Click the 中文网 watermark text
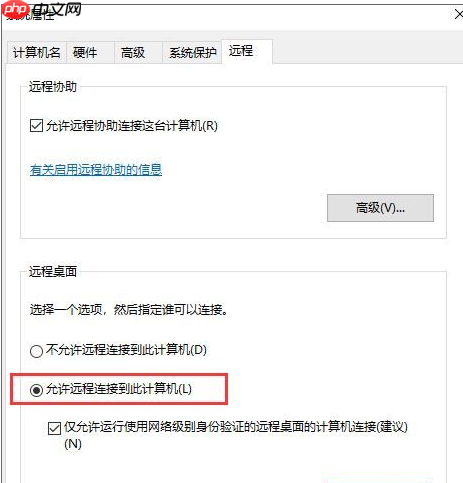Viewport: 463px width, 483px height. pos(57,9)
